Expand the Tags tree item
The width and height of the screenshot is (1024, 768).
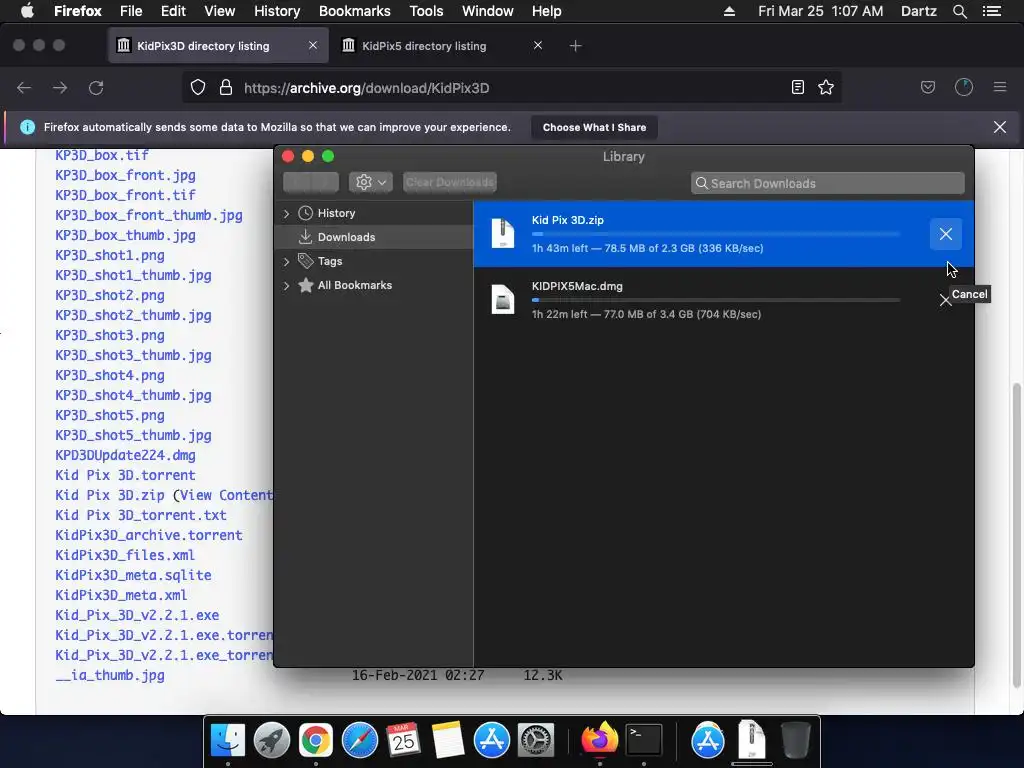pos(286,261)
